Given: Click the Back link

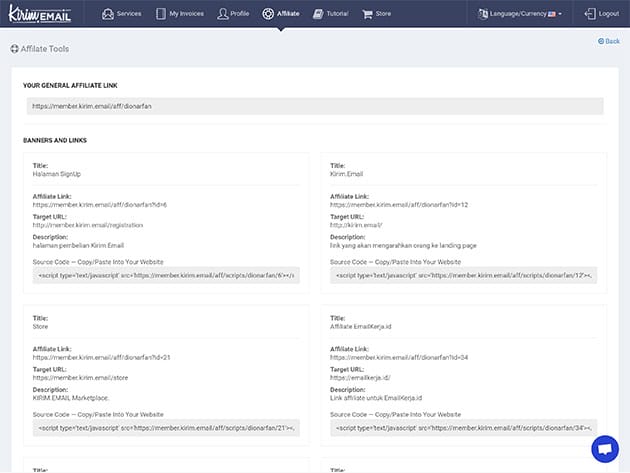Looking at the screenshot, I should click(x=609, y=41).
